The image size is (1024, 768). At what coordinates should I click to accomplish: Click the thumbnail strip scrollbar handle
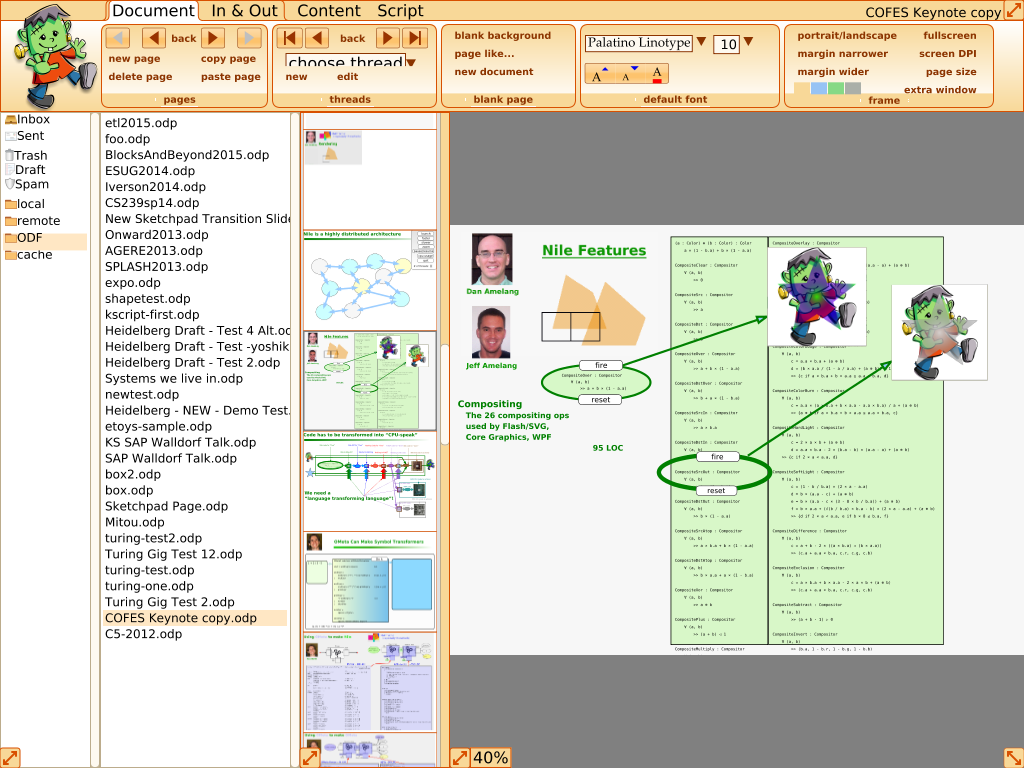click(x=445, y=394)
